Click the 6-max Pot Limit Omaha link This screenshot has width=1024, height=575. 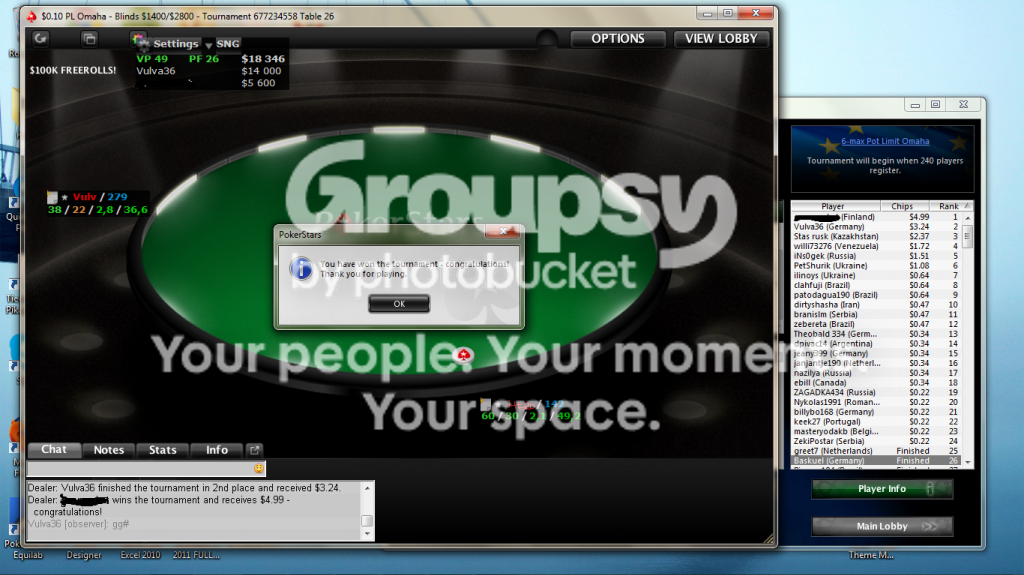tap(885, 141)
